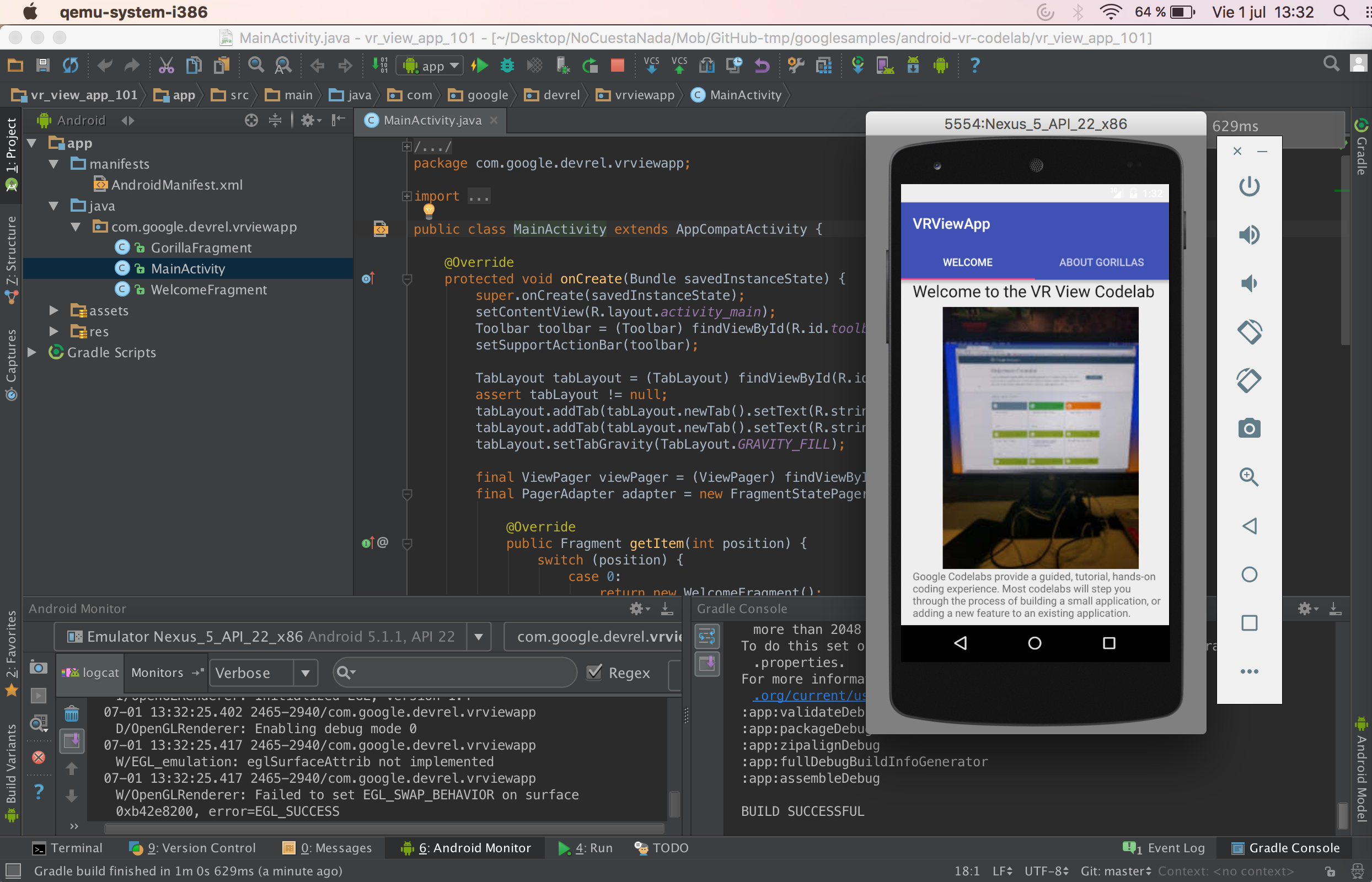Open emulator extended controls three dots
The height and width of the screenshot is (882, 1372).
1250,671
